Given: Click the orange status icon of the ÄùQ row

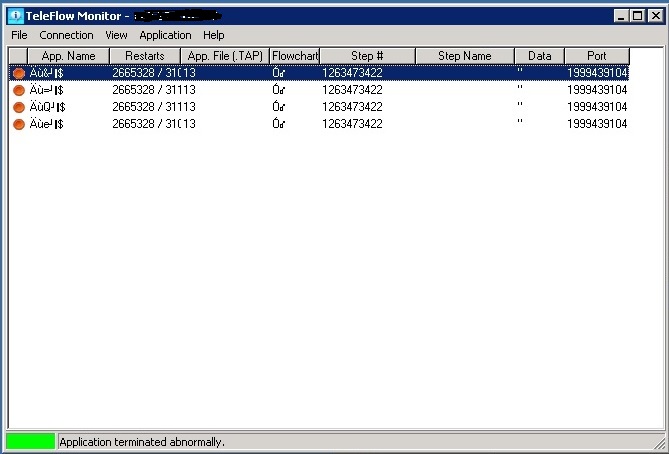Looking at the screenshot, I should 19,107.
